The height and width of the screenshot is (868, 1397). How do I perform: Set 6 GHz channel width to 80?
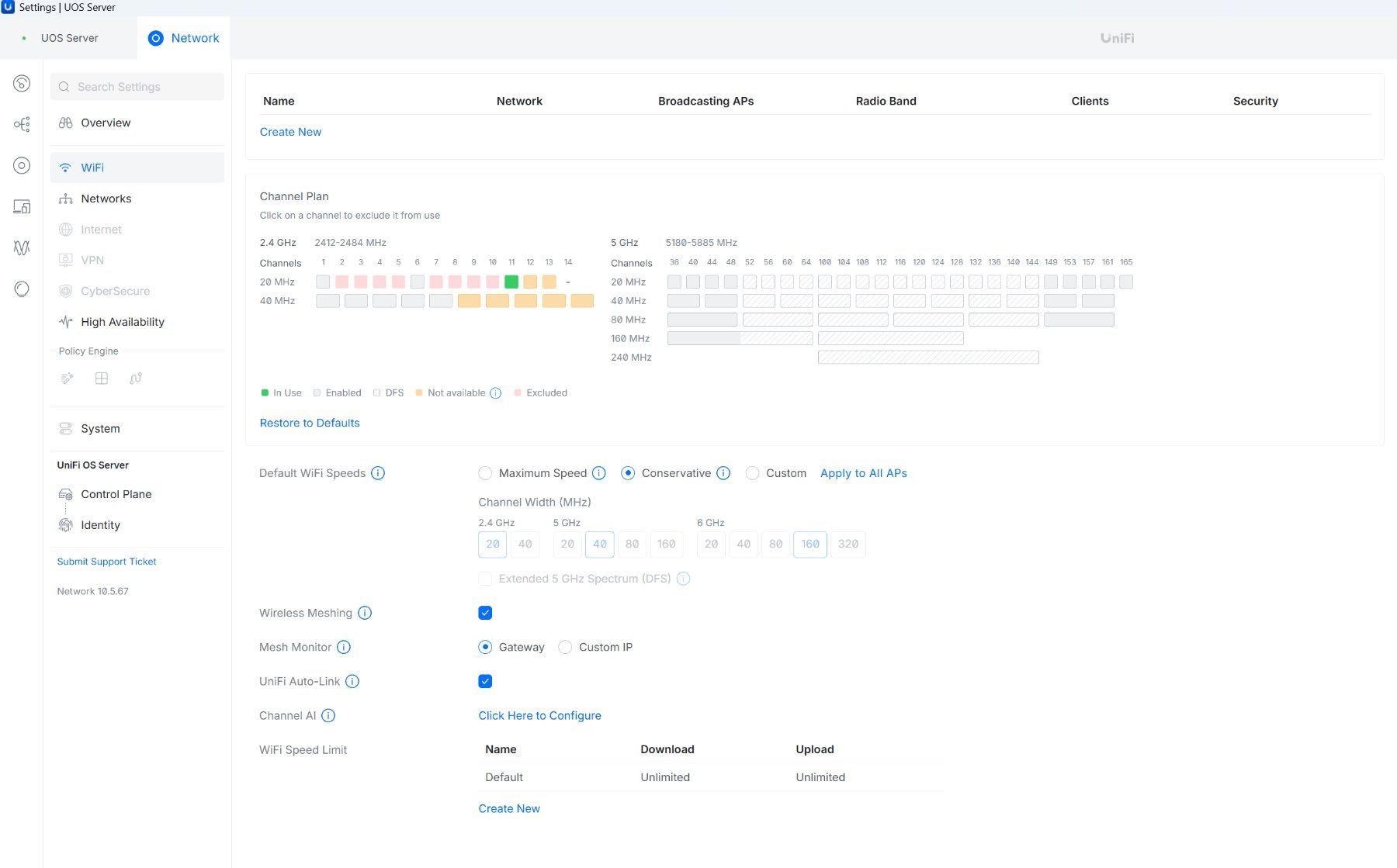point(776,545)
